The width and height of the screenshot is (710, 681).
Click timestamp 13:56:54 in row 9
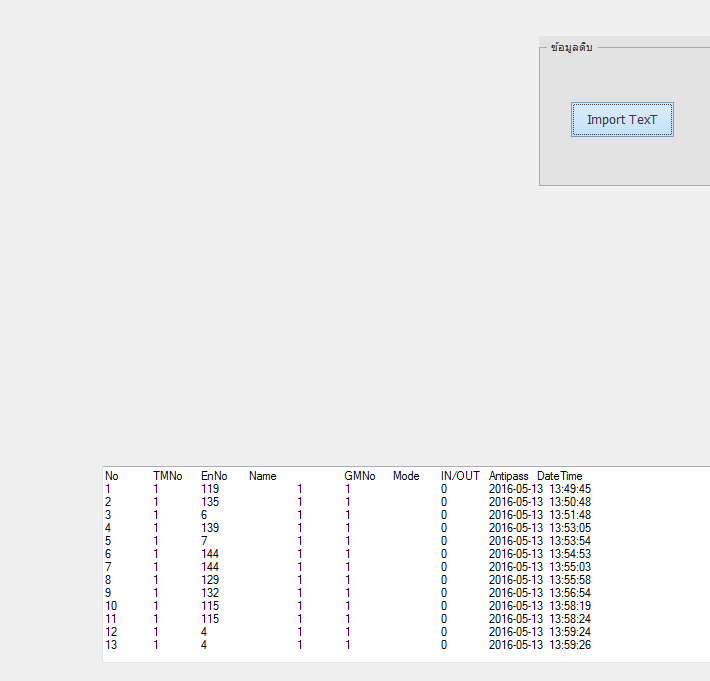pyautogui.click(x=570, y=593)
